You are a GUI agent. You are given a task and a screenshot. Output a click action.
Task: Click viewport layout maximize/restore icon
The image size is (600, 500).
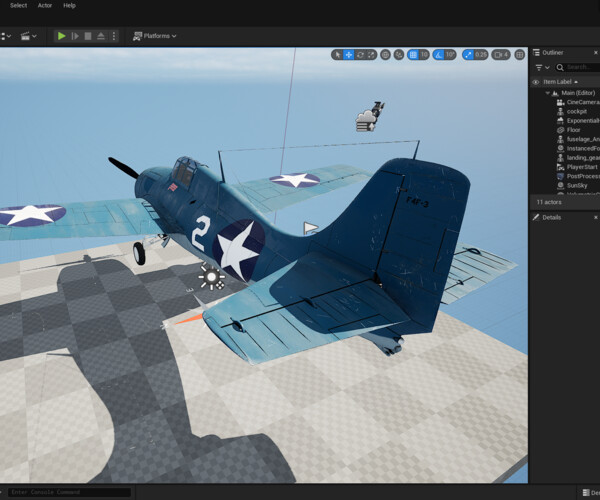tap(519, 55)
